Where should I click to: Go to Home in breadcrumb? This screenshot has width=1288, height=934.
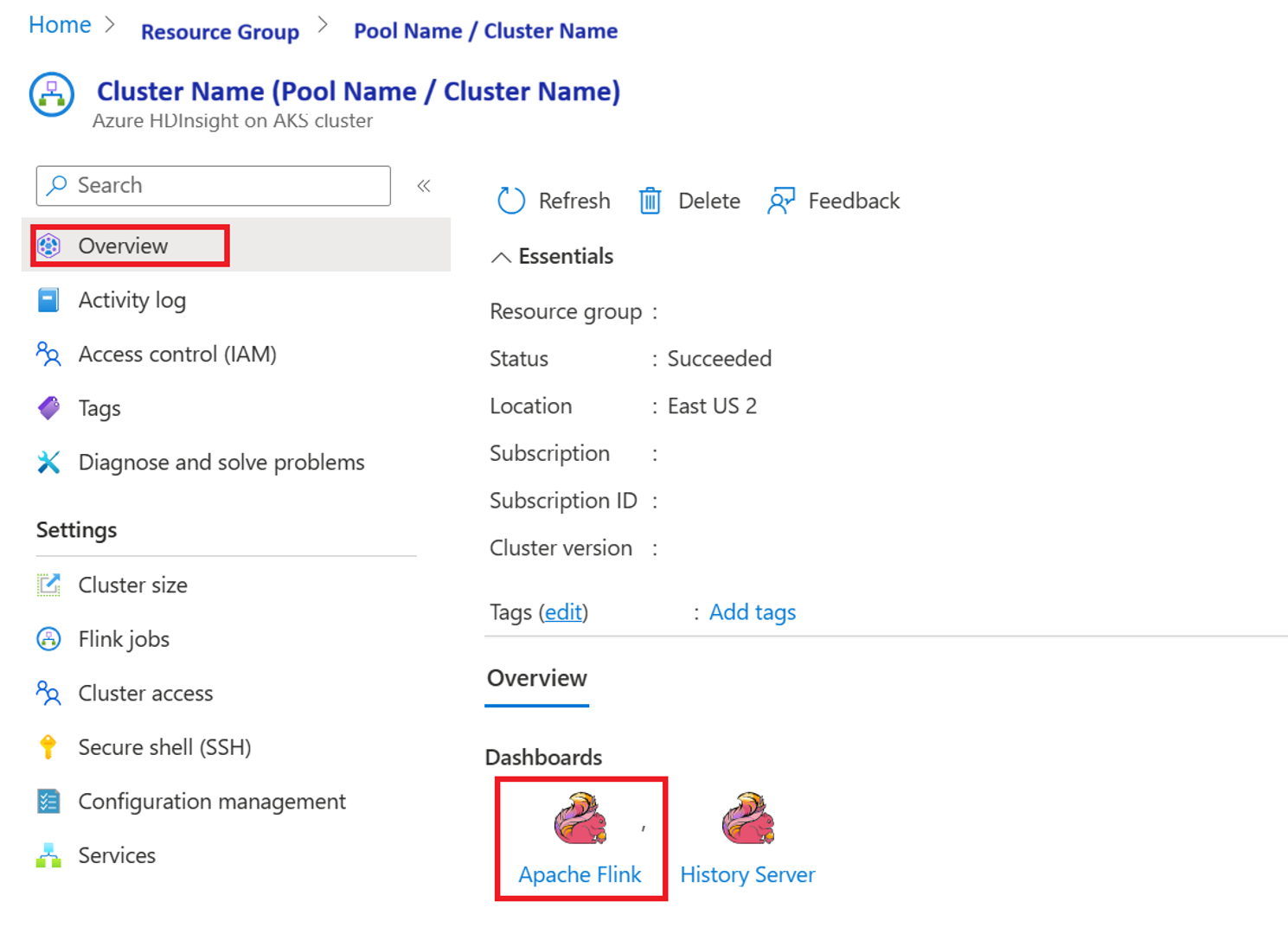(x=60, y=25)
